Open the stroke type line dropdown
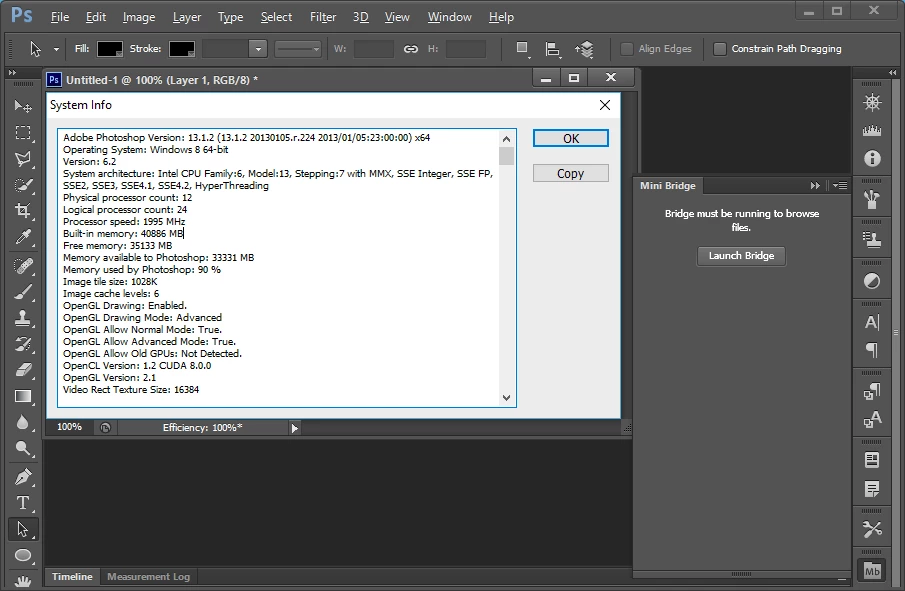905x591 pixels. pos(298,49)
